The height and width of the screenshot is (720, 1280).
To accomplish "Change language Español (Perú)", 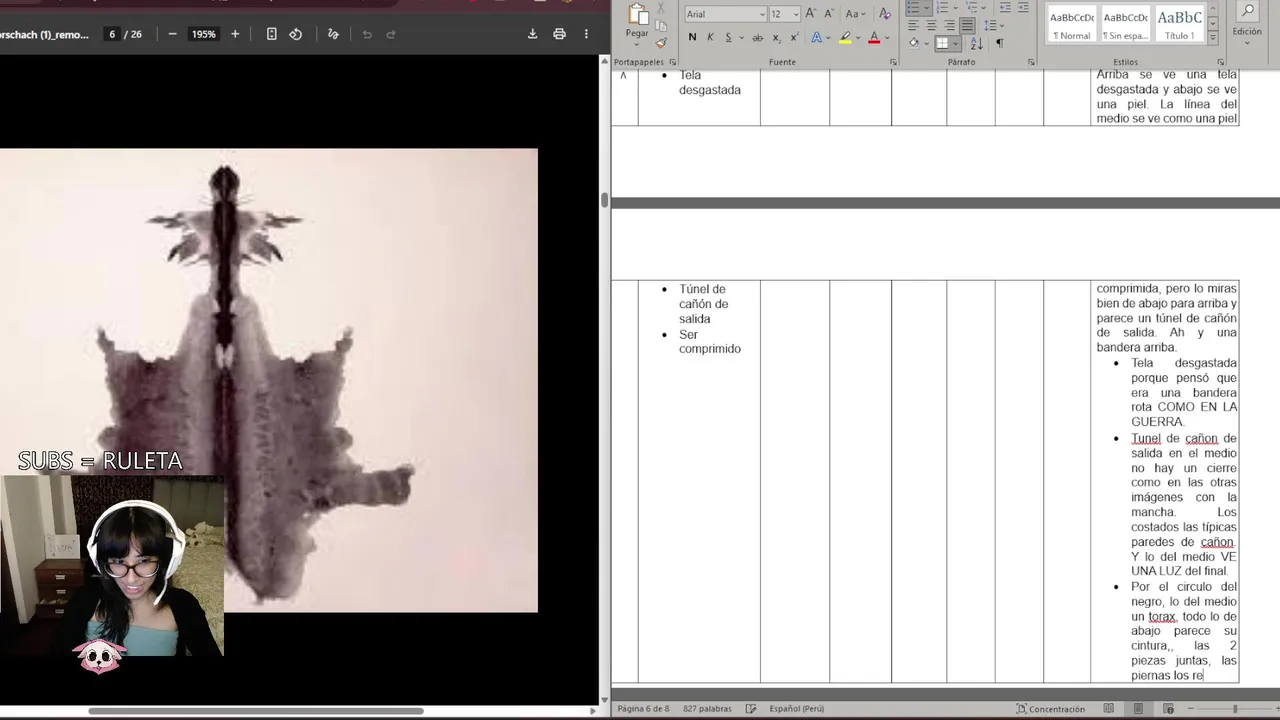I will (x=796, y=709).
